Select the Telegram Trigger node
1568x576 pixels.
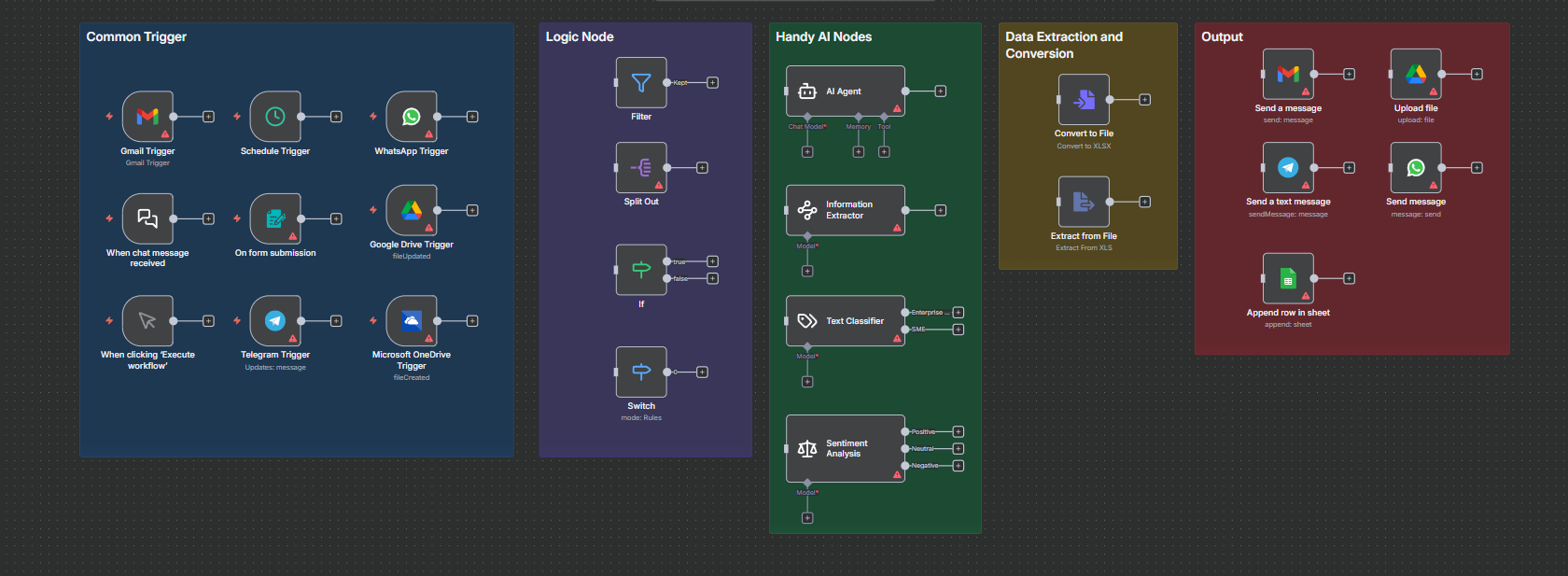click(275, 321)
